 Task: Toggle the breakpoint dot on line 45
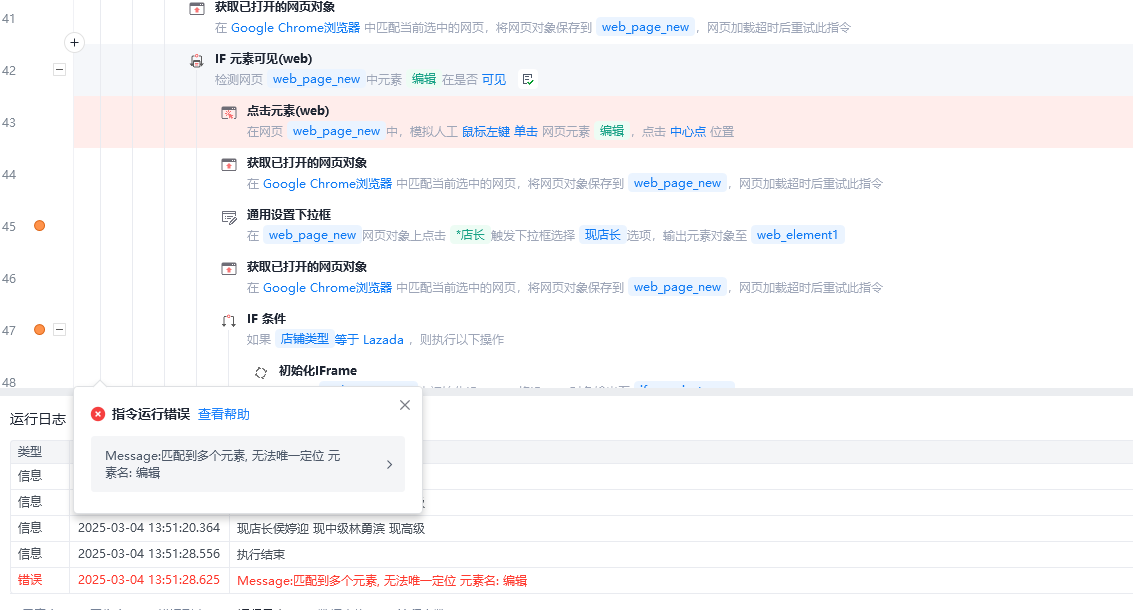point(40,225)
